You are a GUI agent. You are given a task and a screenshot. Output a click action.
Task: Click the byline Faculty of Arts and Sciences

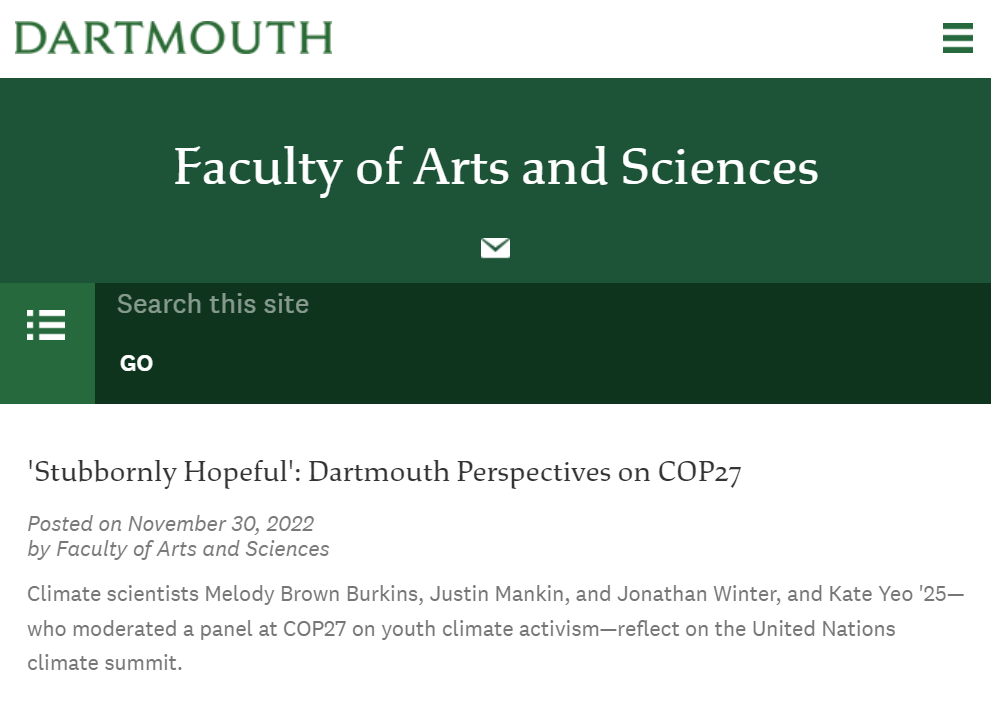192,549
